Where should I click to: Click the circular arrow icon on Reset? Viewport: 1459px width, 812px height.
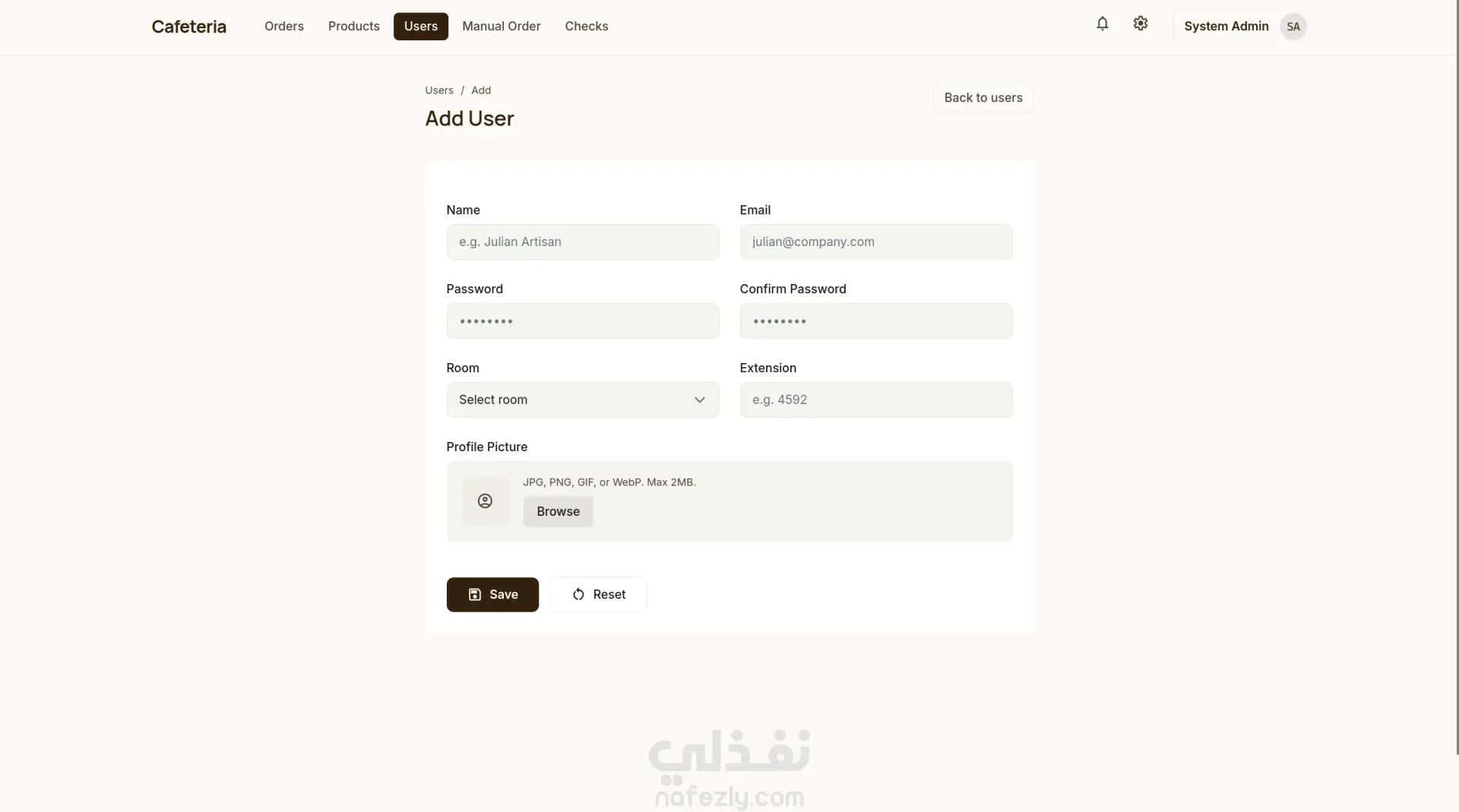pyautogui.click(x=578, y=595)
